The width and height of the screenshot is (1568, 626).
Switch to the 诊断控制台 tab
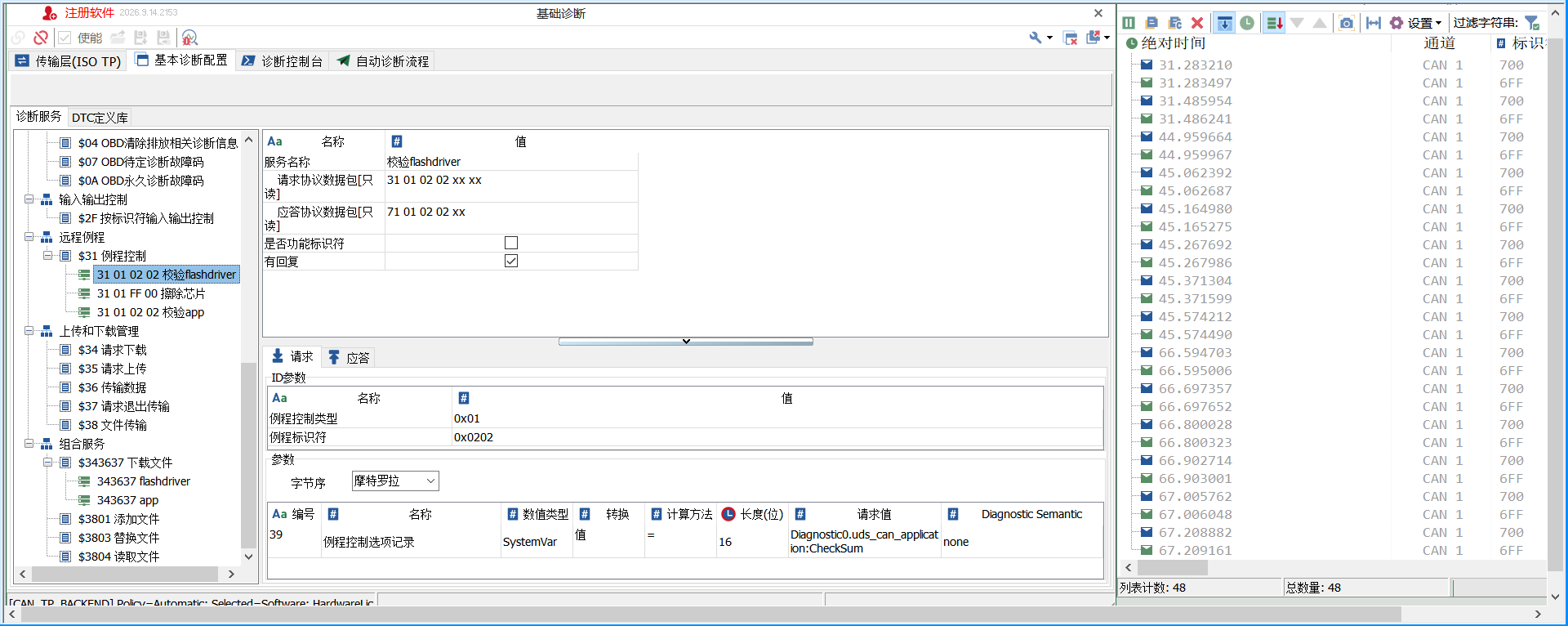tap(282, 61)
